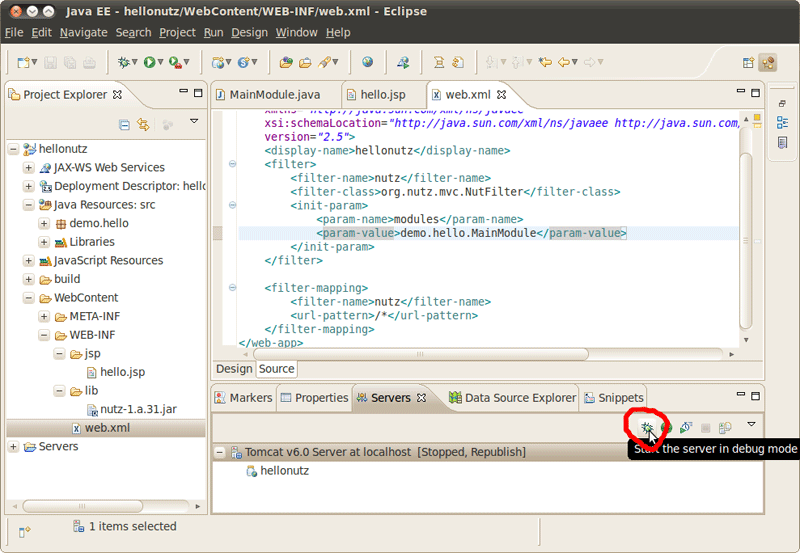Click Link with Editor in Project Explorer
Image resolution: width=800 pixels, height=553 pixels.
tap(144, 124)
